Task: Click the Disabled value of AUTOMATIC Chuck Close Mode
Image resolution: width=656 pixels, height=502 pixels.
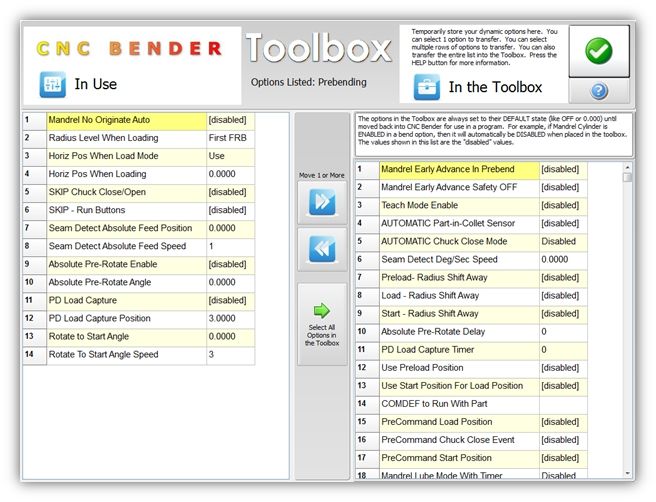Action: 563,241
